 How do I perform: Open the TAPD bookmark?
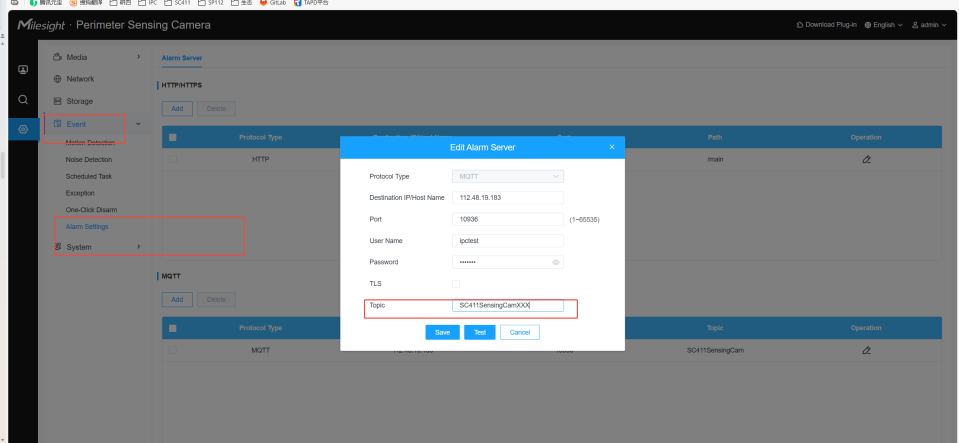(311, 3)
